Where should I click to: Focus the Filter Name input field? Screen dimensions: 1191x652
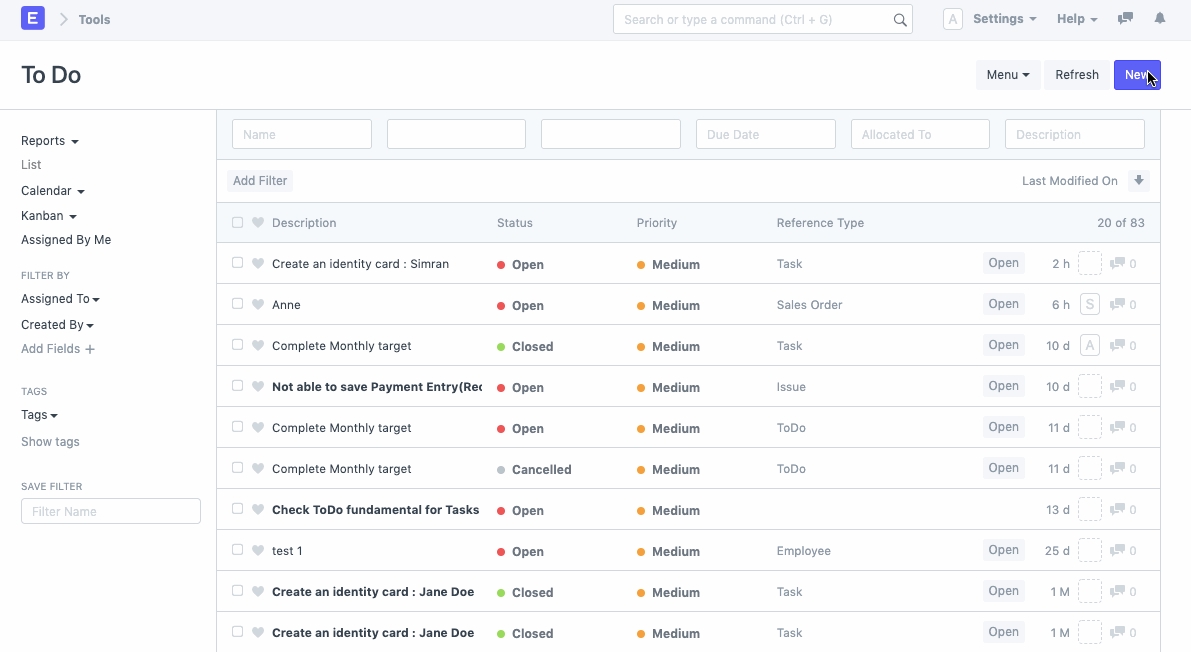click(111, 512)
